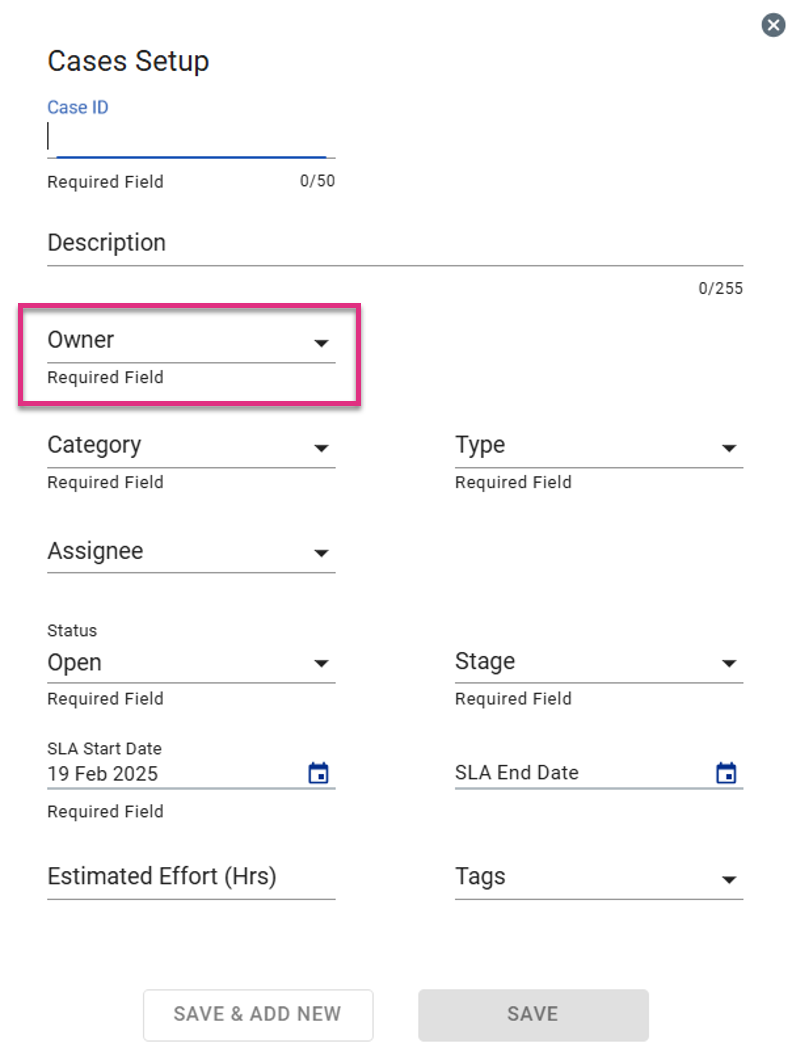The width and height of the screenshot is (798, 1056).
Task: Open the SLA Start Date calendar picker
Action: tap(319, 773)
